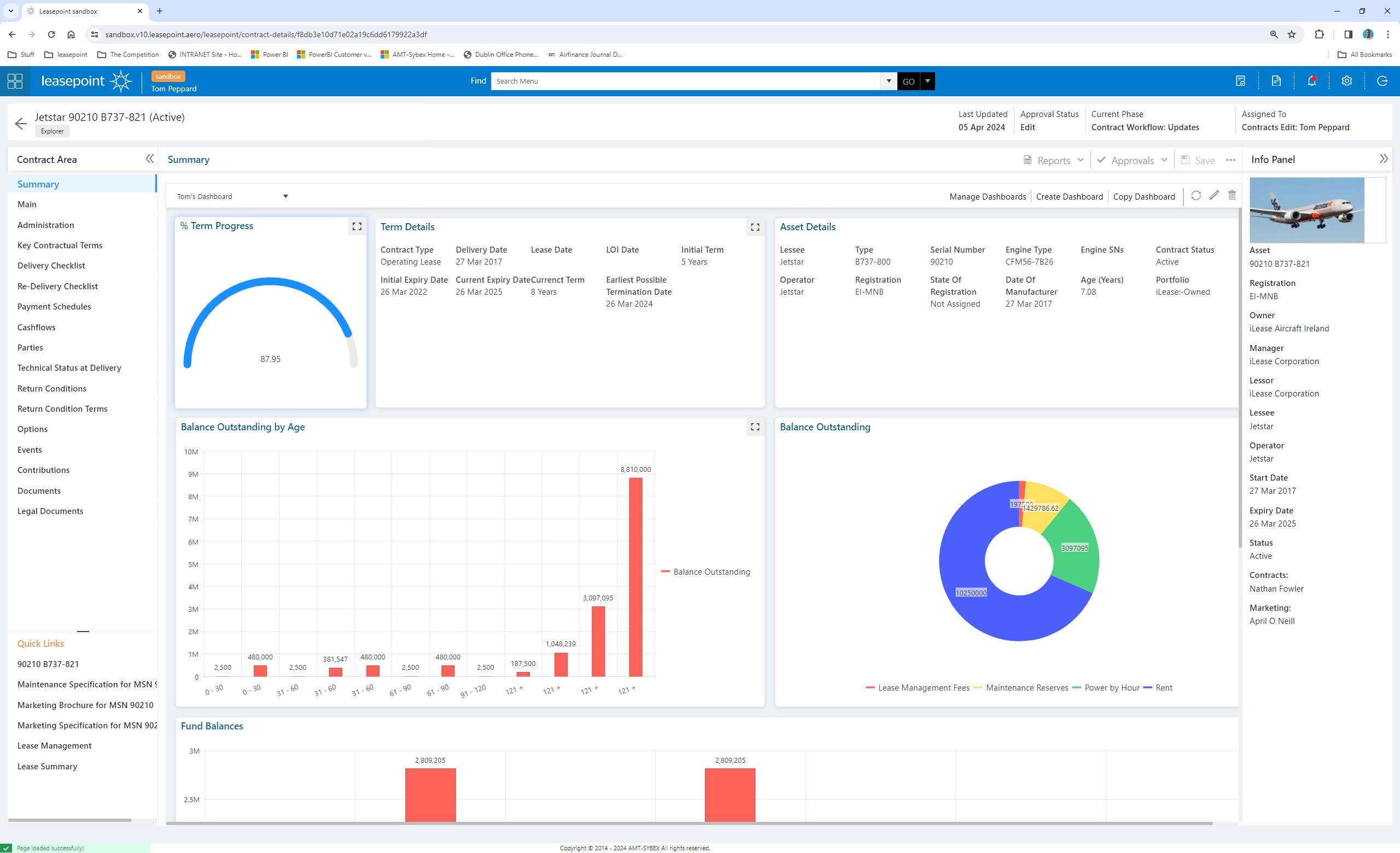Toggle Lease Management Fees legend entry

click(x=918, y=688)
